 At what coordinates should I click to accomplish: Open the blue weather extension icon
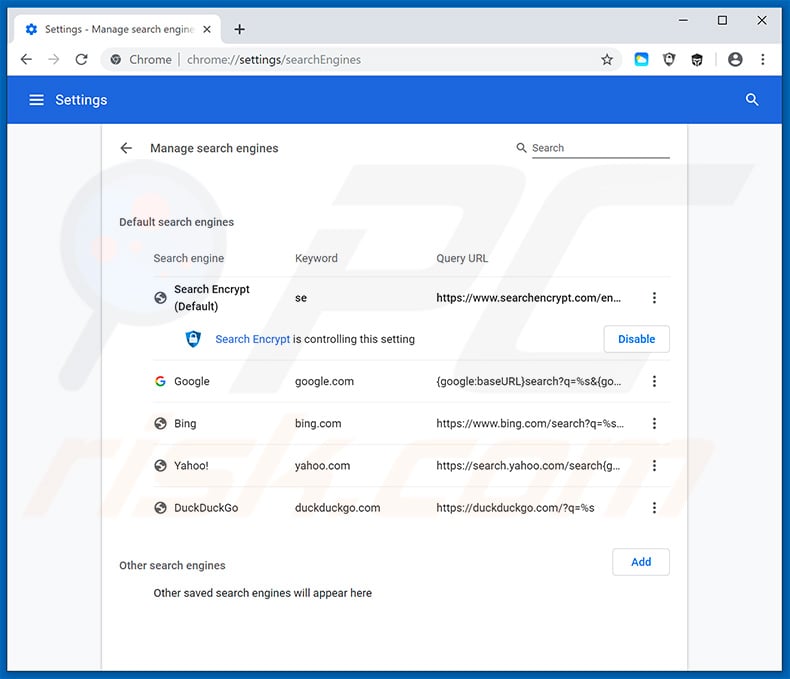[641, 59]
